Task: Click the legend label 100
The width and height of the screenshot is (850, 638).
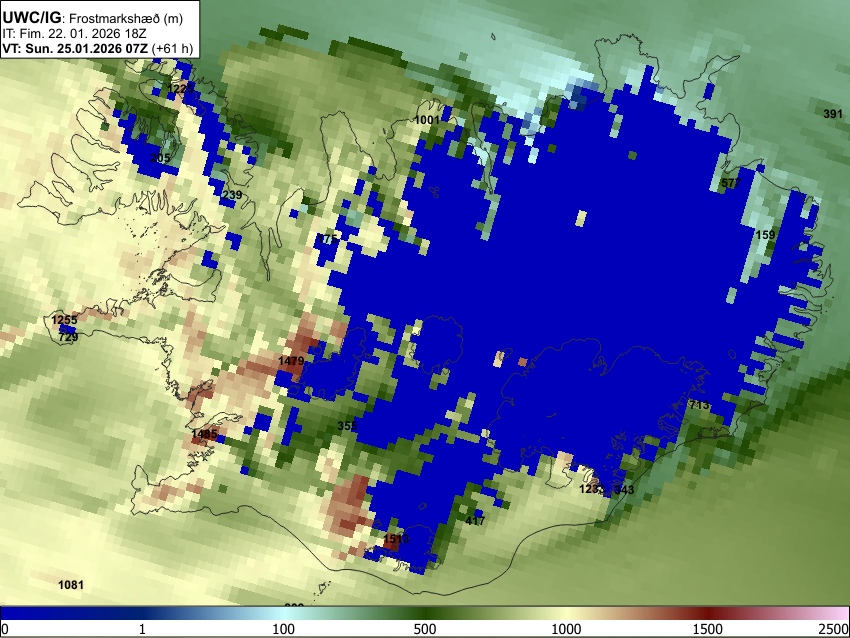Action: pyautogui.click(x=283, y=629)
